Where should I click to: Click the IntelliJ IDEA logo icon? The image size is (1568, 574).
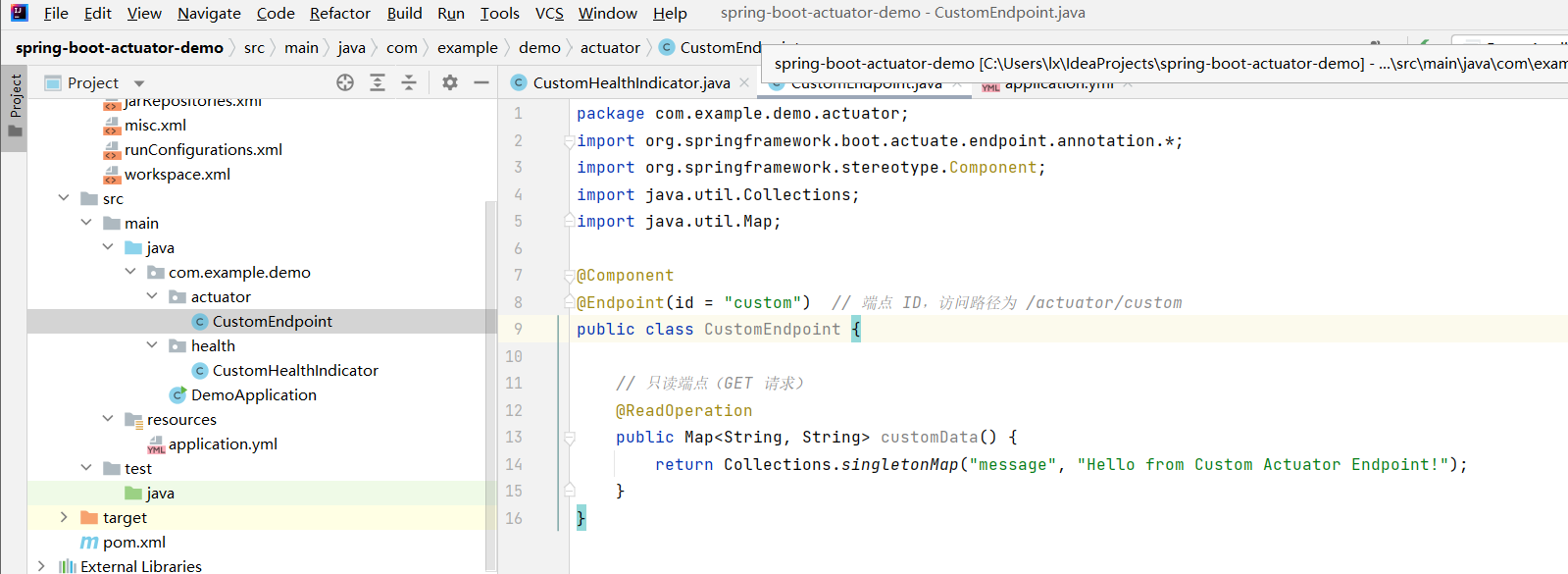point(19,13)
